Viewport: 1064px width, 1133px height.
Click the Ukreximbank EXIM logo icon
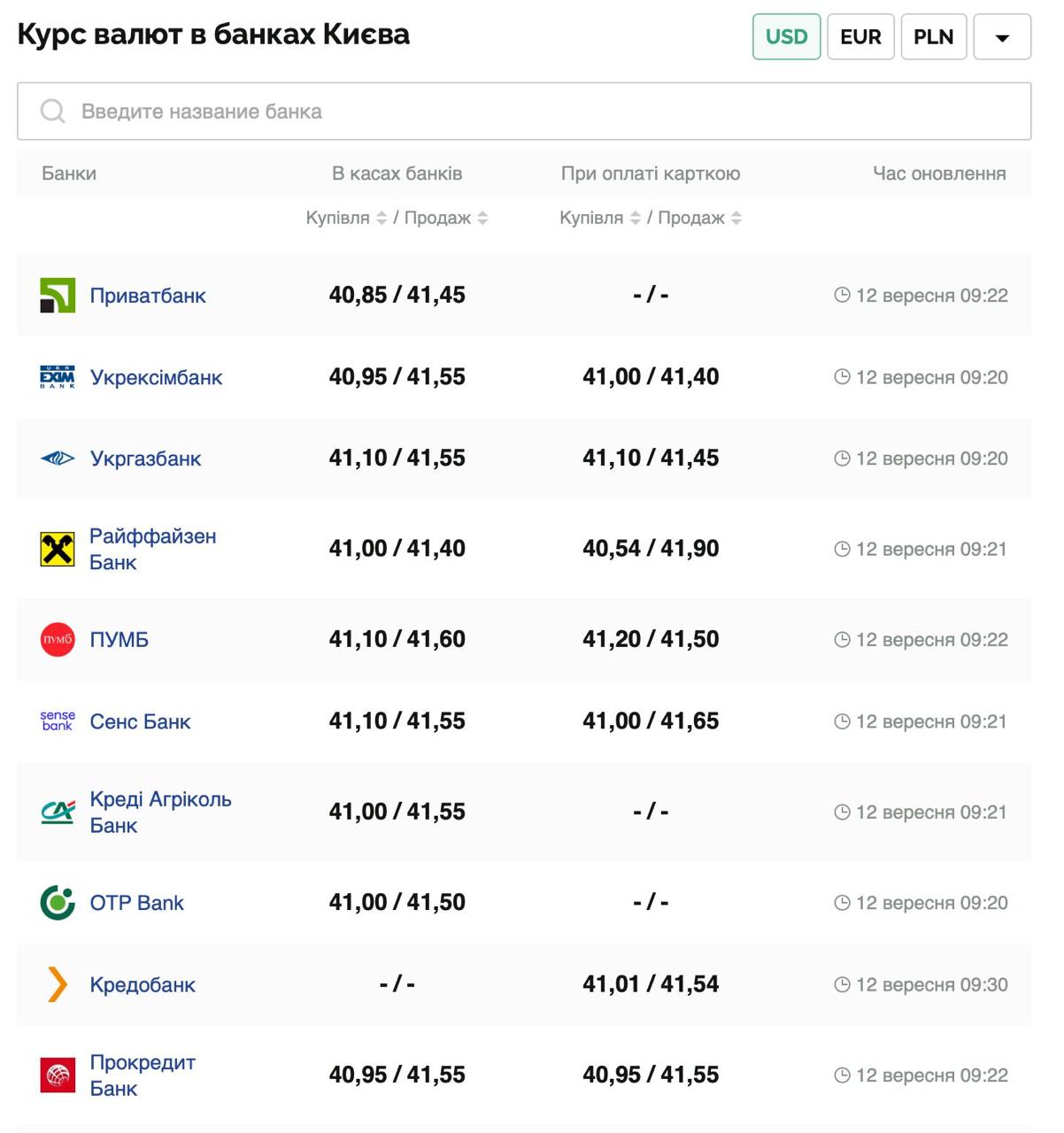click(x=58, y=377)
